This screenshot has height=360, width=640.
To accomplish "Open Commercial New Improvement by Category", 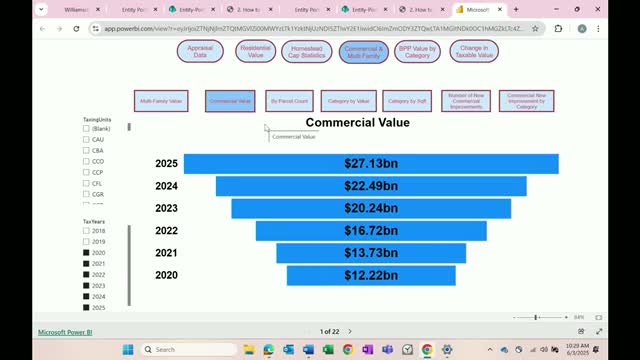I will click(527, 101).
